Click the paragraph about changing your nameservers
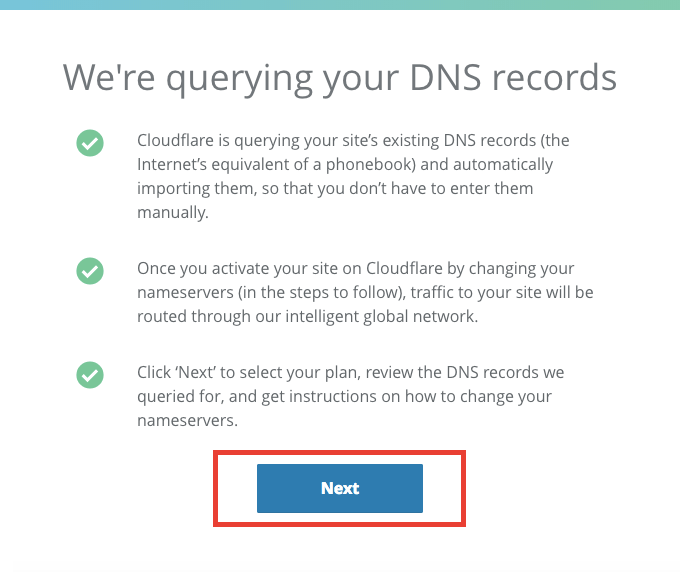This screenshot has width=680, height=572. (x=365, y=293)
